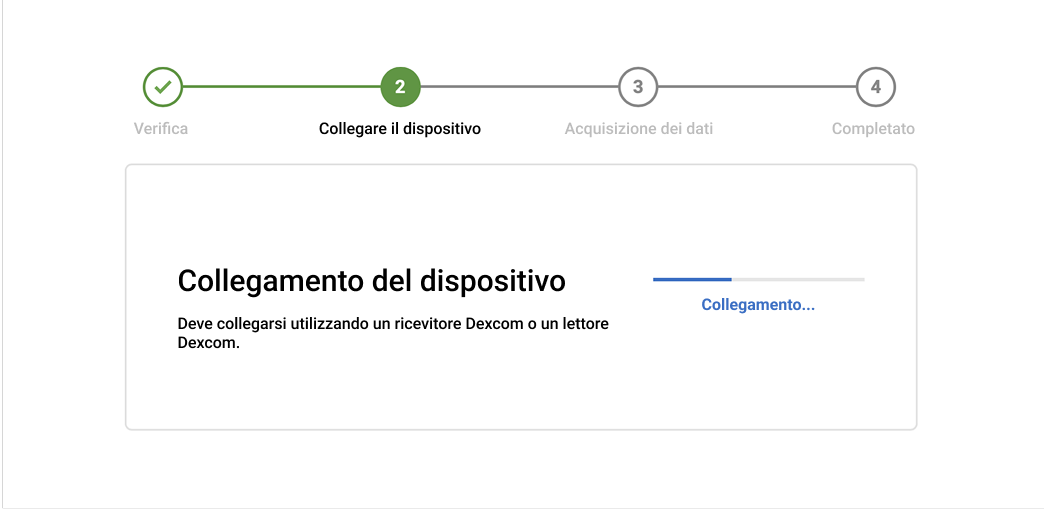Select the Collegare il dispositivo step label
Viewport: 1044px width, 510px height.
[x=400, y=129]
